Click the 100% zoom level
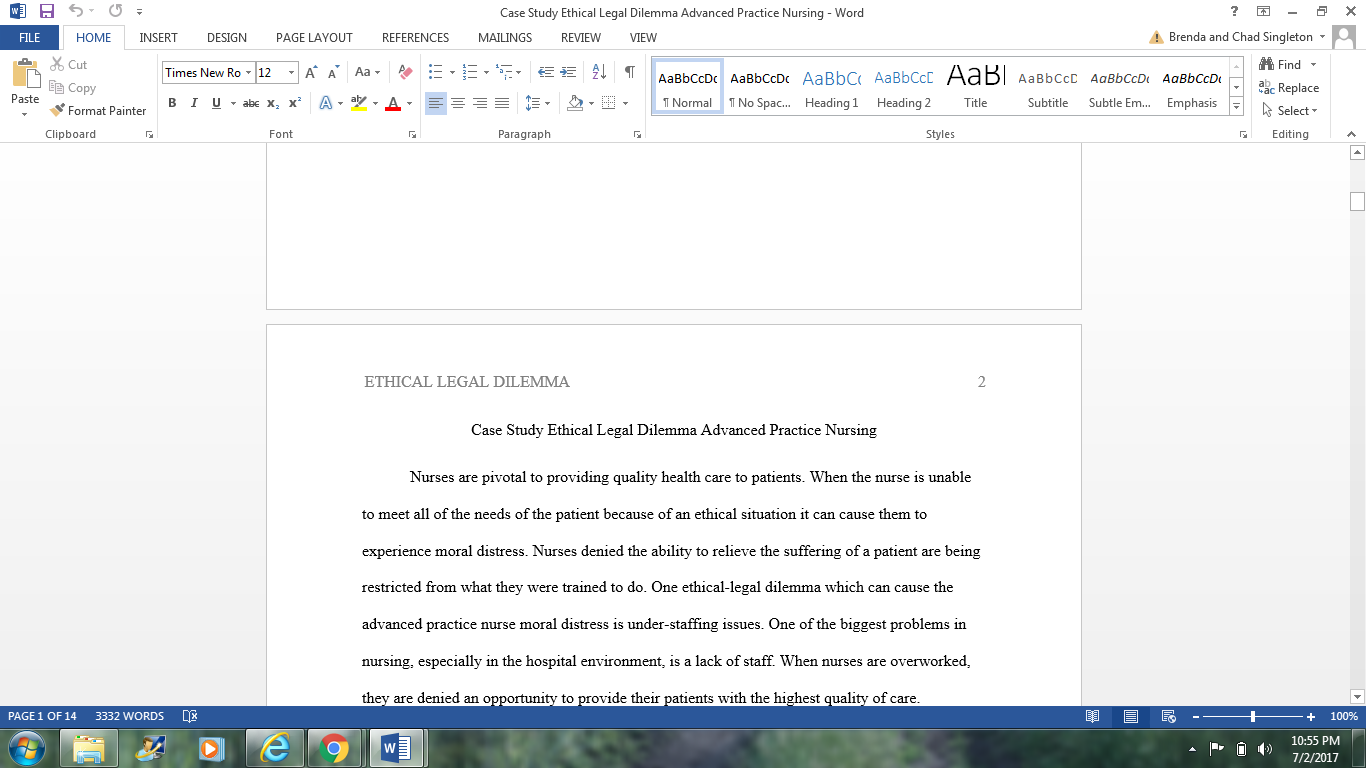Image resolution: width=1366 pixels, height=768 pixels. [1343, 716]
